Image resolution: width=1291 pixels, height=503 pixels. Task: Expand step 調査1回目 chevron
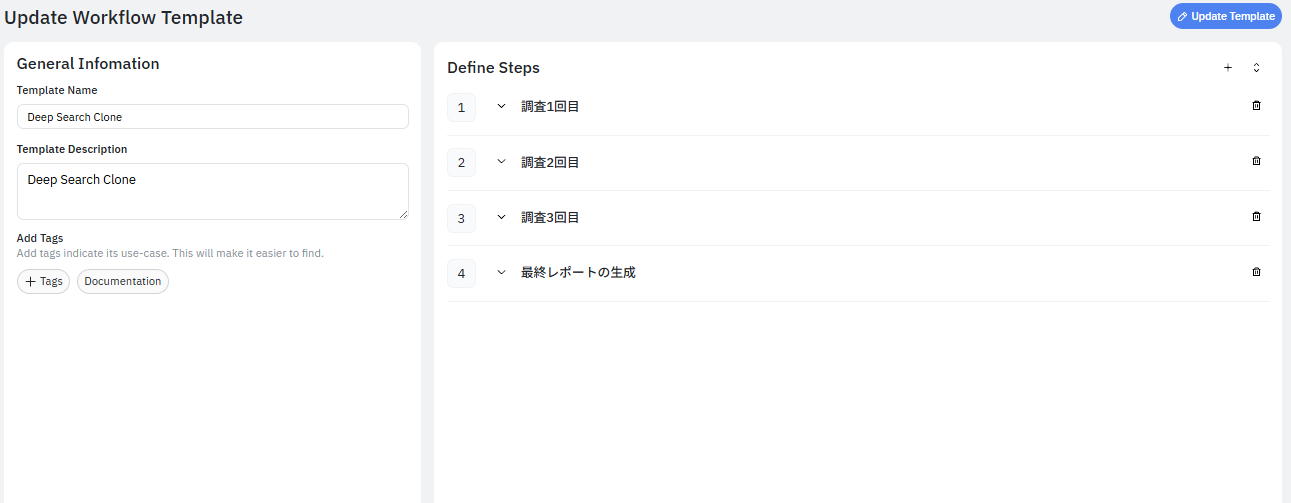[501, 106]
